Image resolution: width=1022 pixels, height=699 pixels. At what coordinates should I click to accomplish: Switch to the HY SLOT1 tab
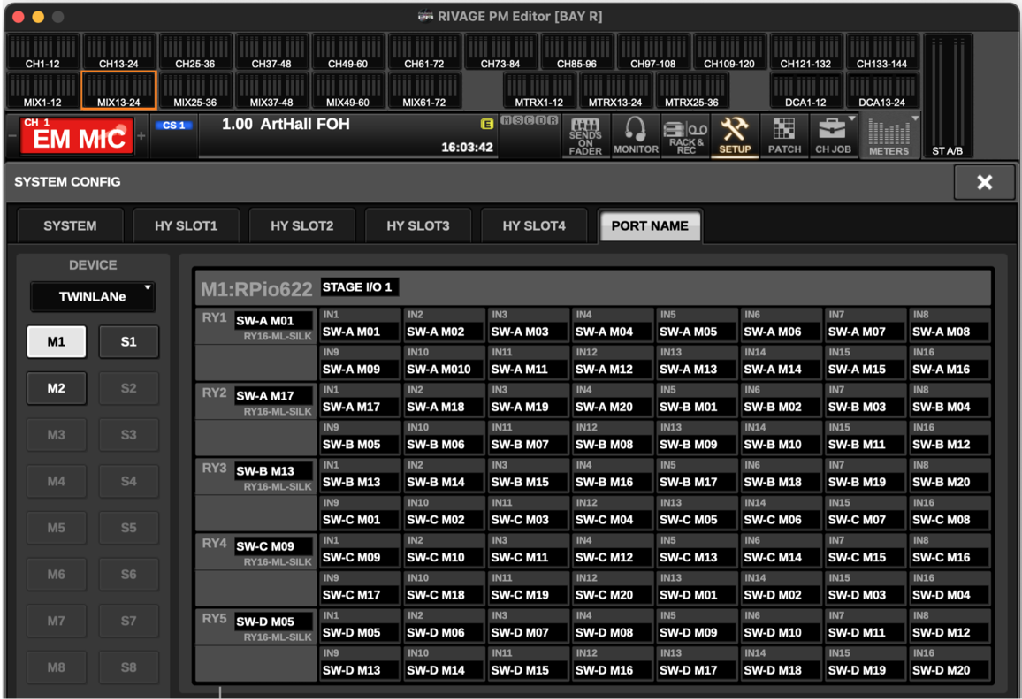[x=186, y=226]
